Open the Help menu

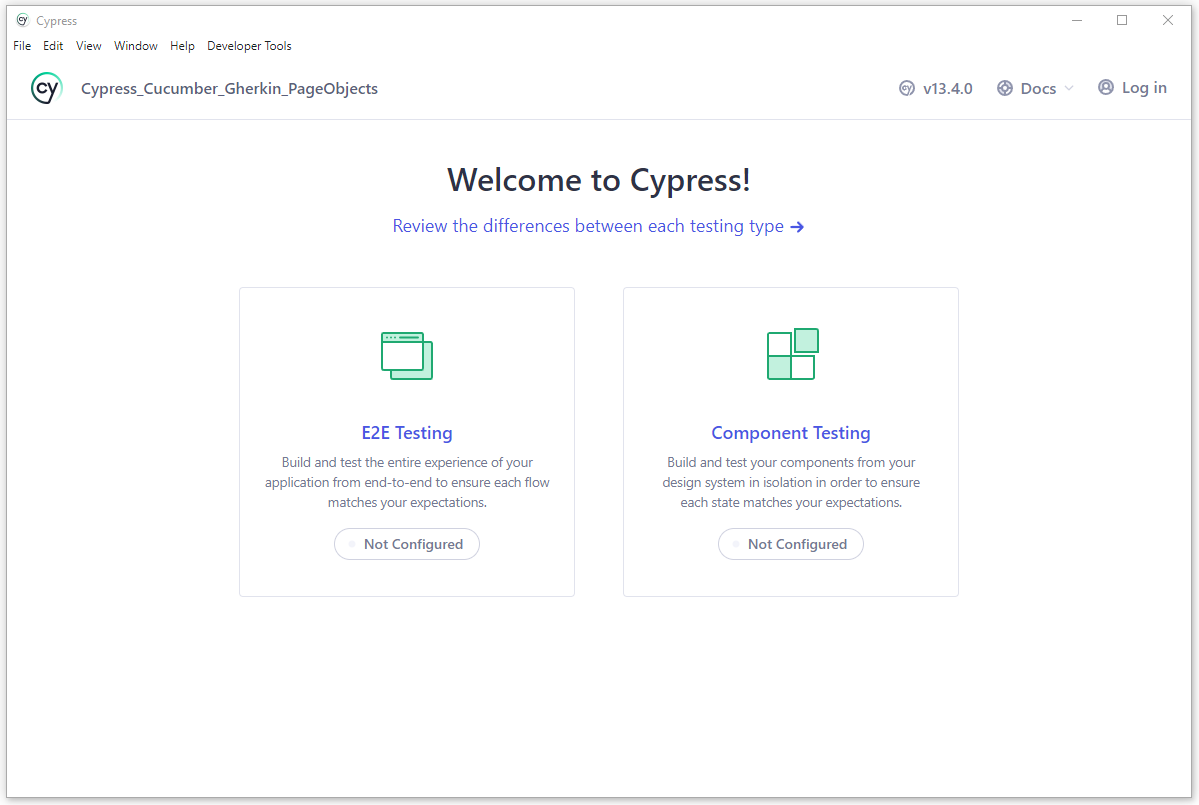(x=182, y=46)
